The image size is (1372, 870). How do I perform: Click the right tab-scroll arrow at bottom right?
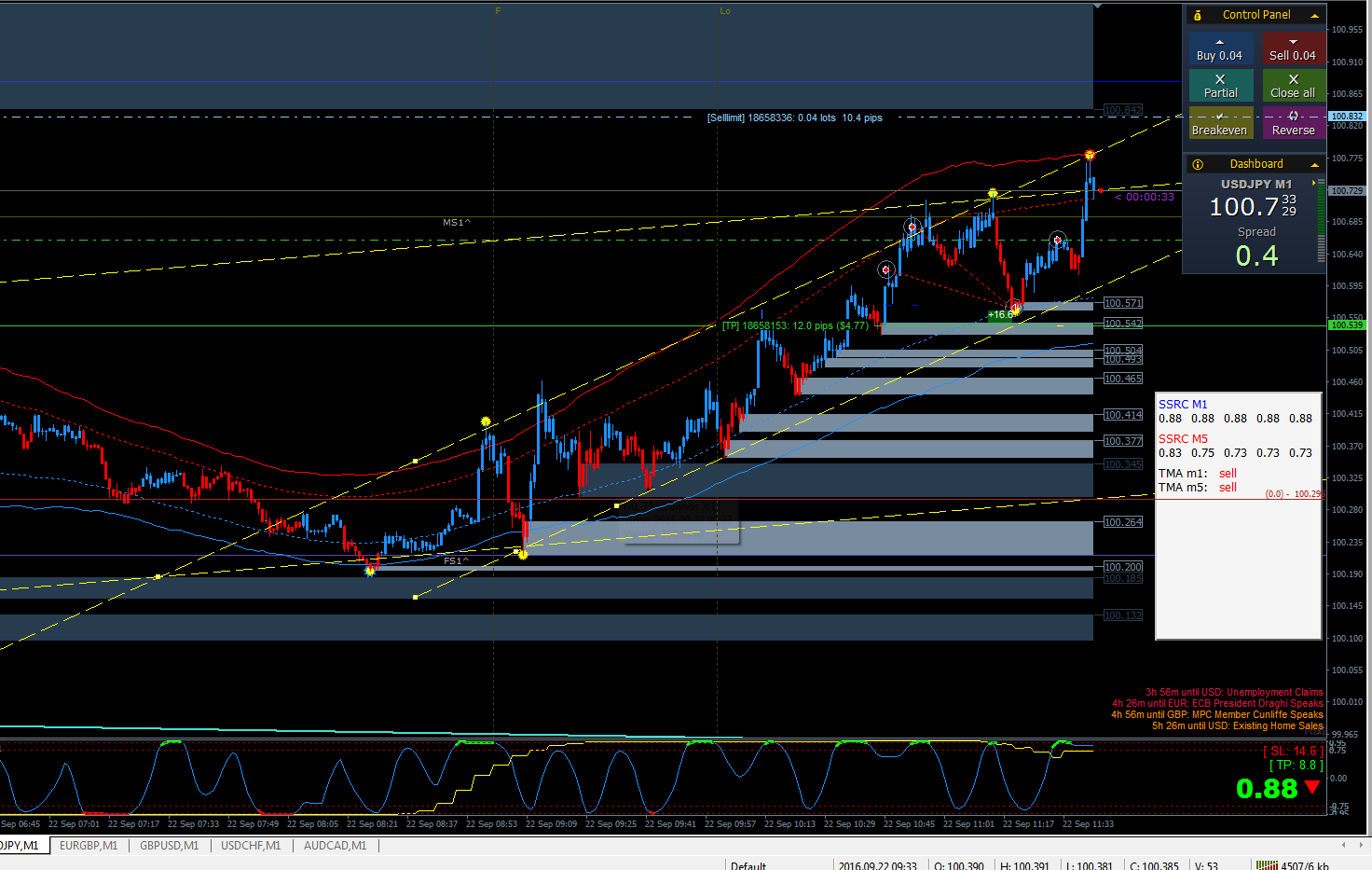1360,845
